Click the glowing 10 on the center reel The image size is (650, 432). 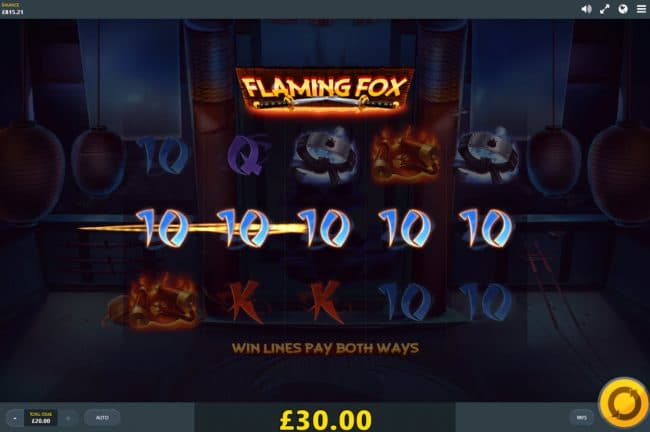325,228
